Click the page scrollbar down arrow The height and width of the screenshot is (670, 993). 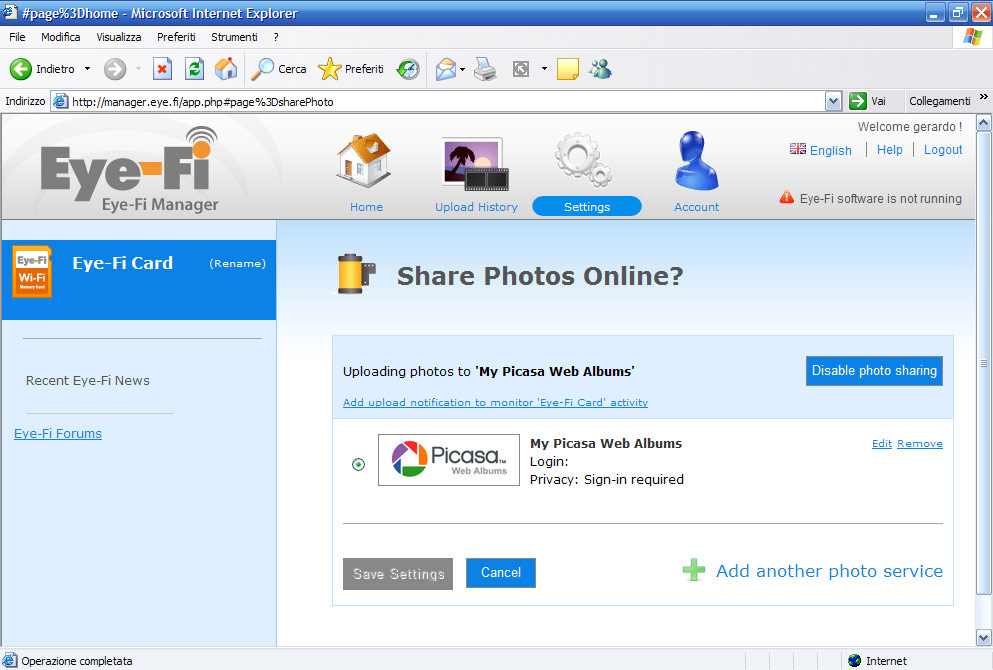pyautogui.click(x=984, y=637)
